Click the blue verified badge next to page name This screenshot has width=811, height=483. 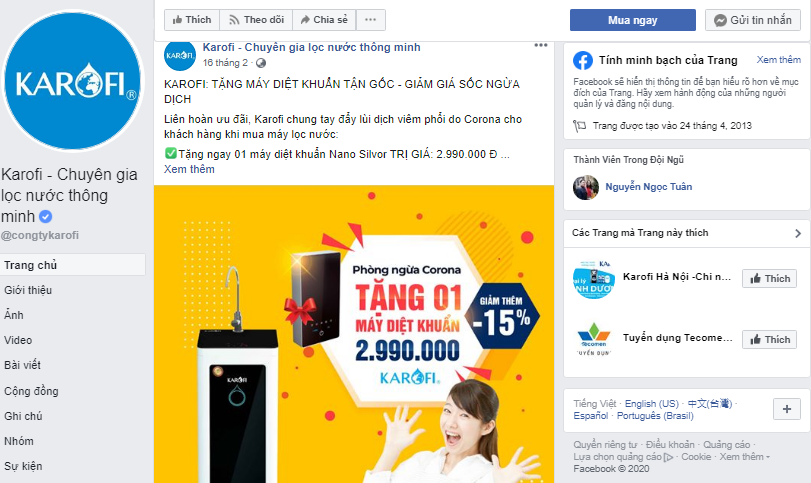46,216
